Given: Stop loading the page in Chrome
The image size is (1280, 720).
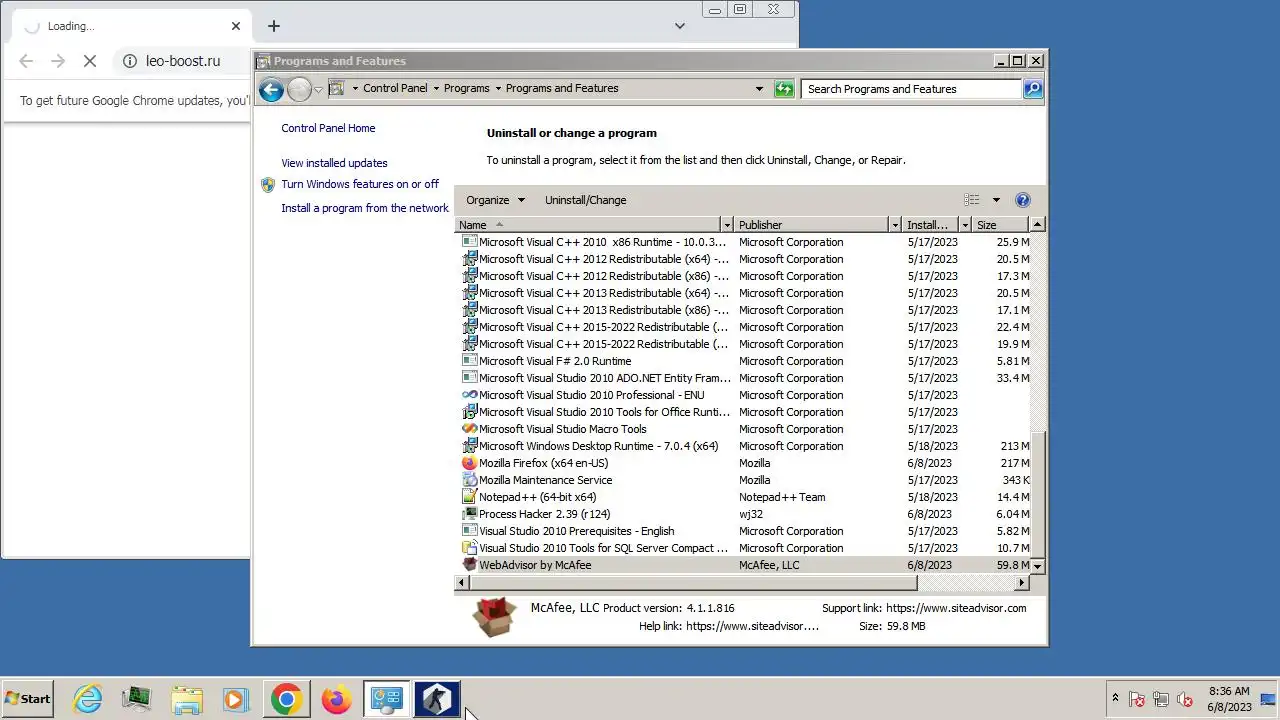Looking at the screenshot, I should (89, 61).
